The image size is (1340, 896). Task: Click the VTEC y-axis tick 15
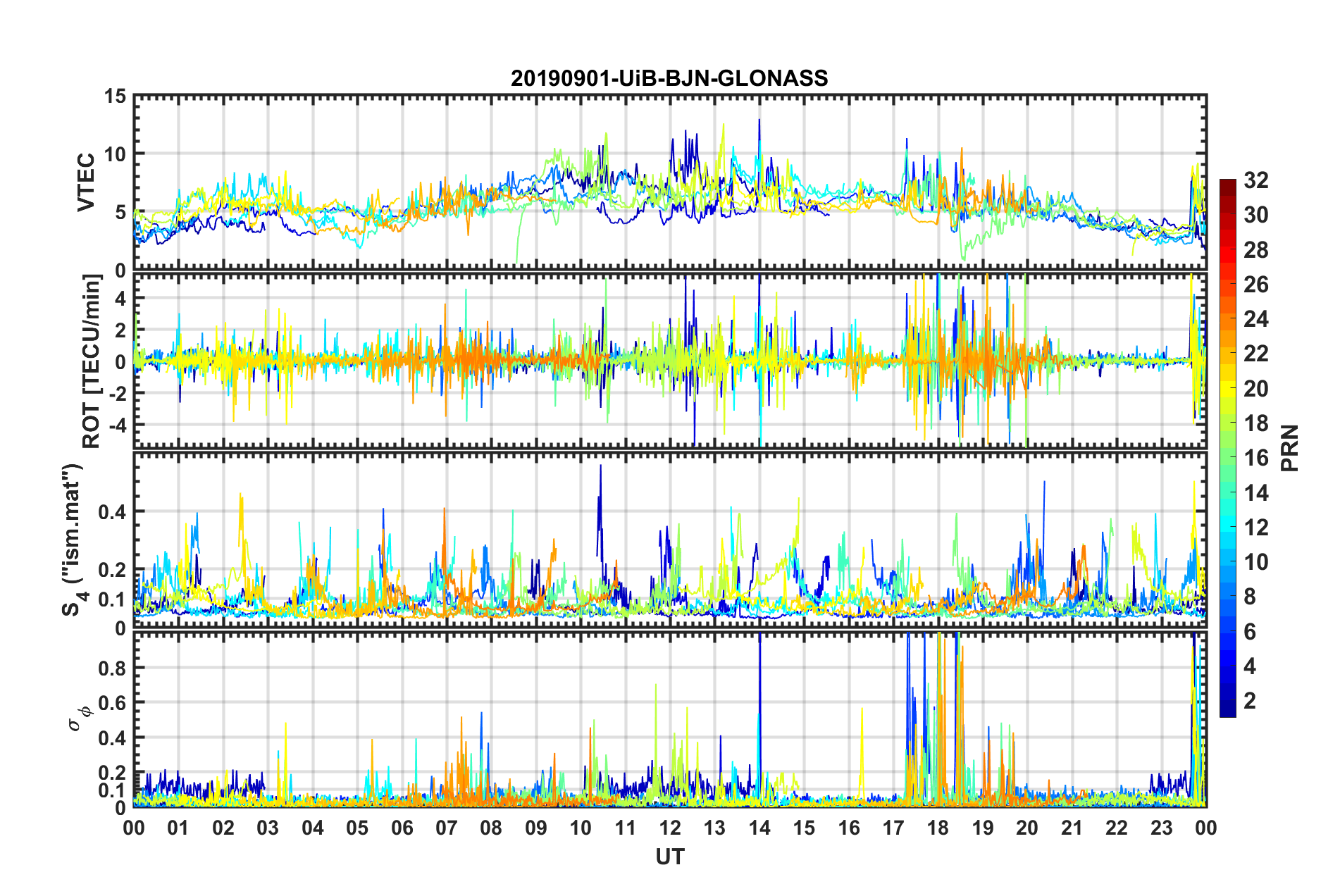click(114, 96)
